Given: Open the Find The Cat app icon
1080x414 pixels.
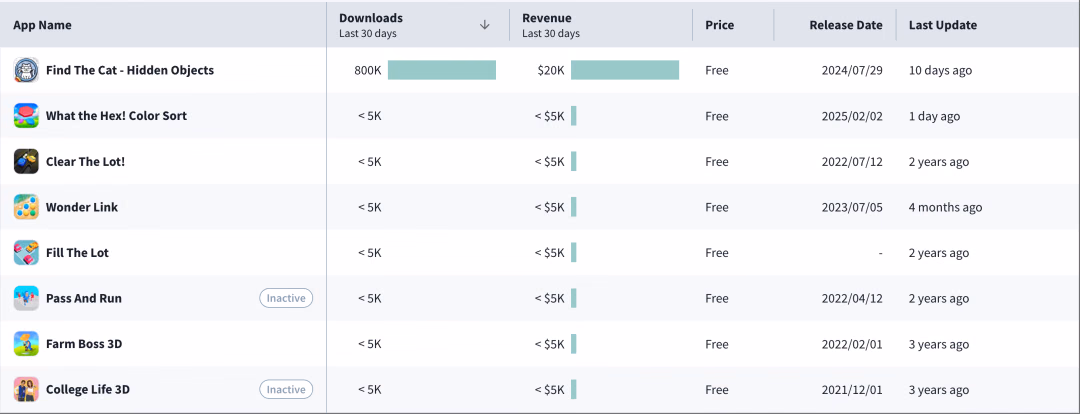Looking at the screenshot, I should pyautogui.click(x=26, y=70).
